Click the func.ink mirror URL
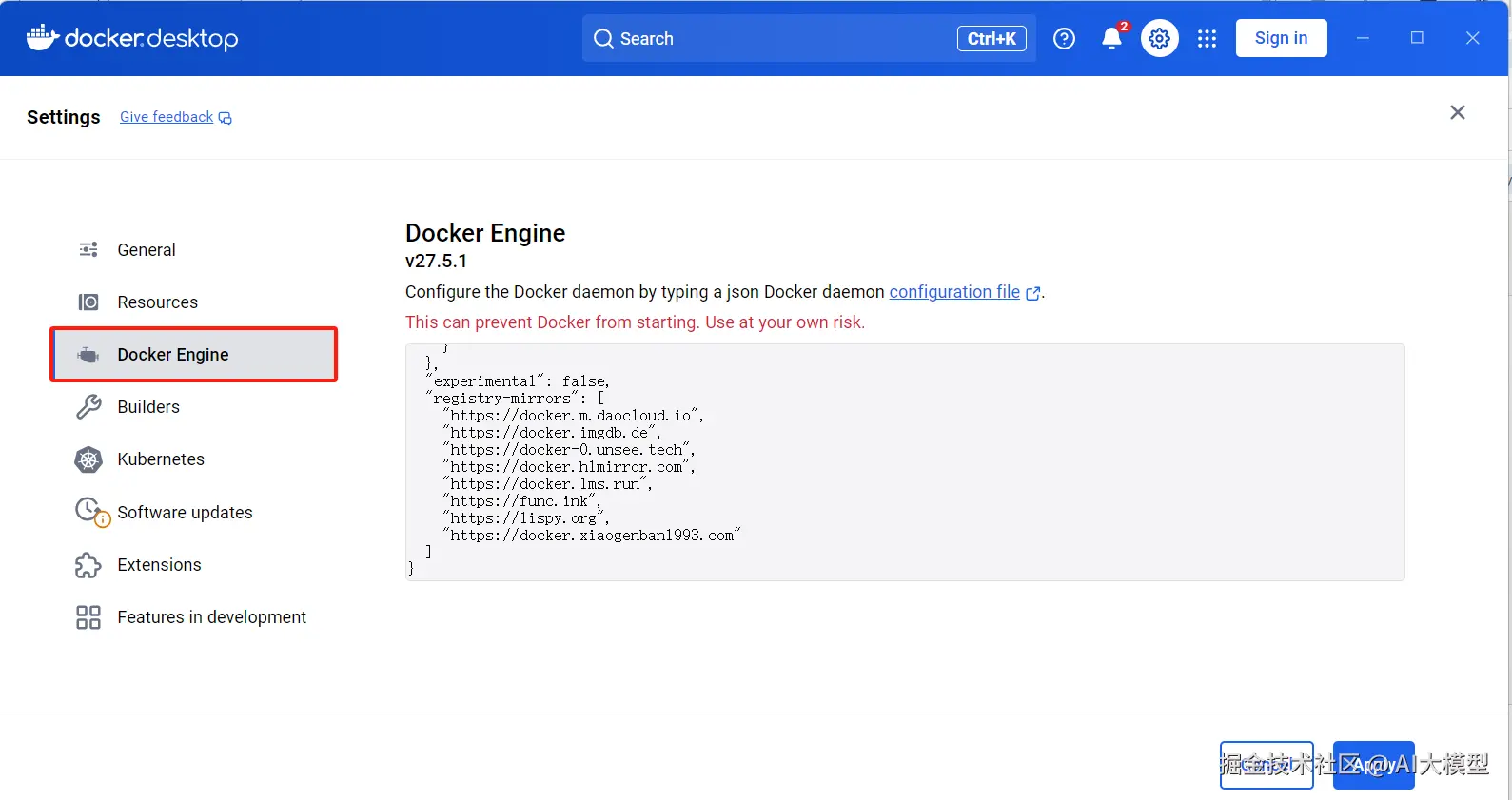This screenshot has width=1512, height=800. (521, 501)
